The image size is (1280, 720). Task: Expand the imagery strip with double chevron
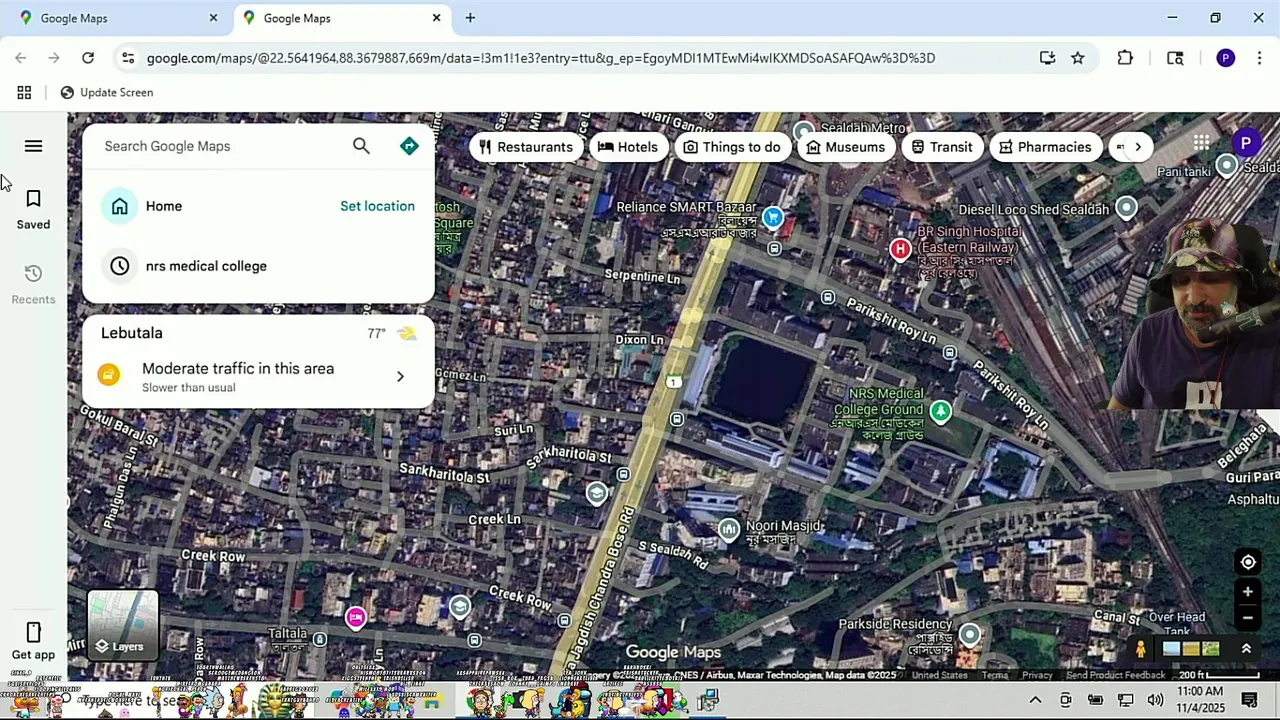(x=1246, y=649)
